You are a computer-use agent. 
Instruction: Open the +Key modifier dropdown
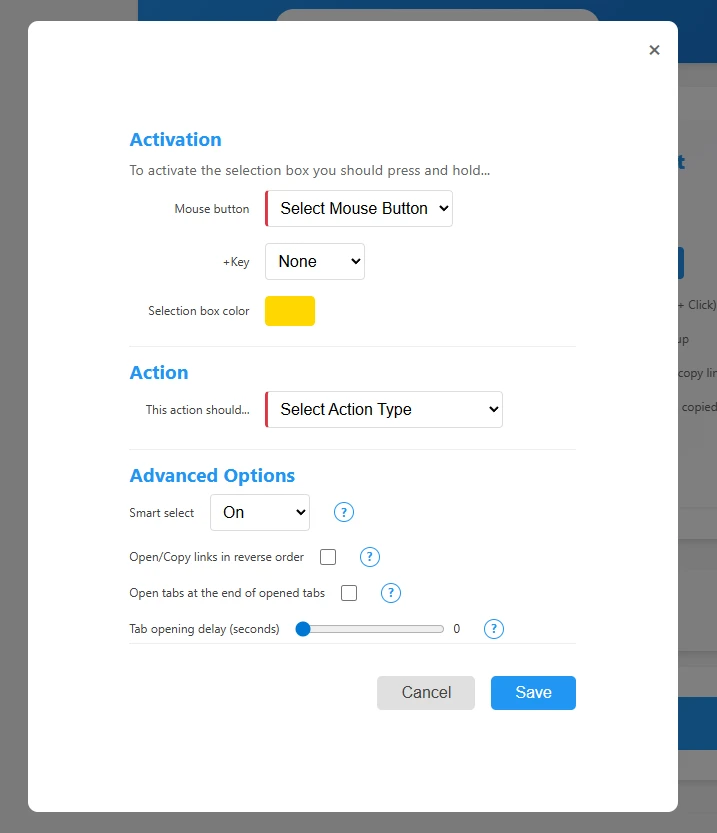[315, 262]
